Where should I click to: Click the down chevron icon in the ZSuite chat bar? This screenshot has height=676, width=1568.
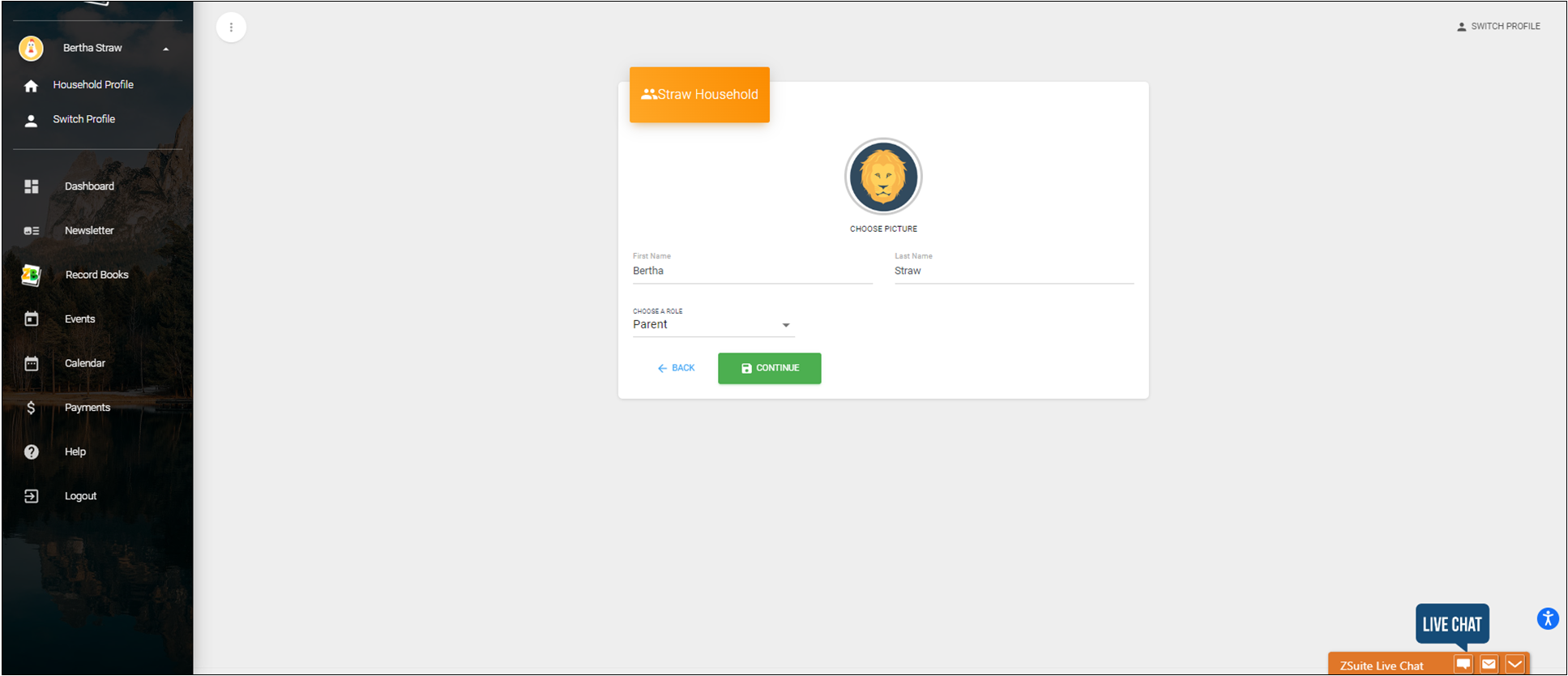(1515, 665)
